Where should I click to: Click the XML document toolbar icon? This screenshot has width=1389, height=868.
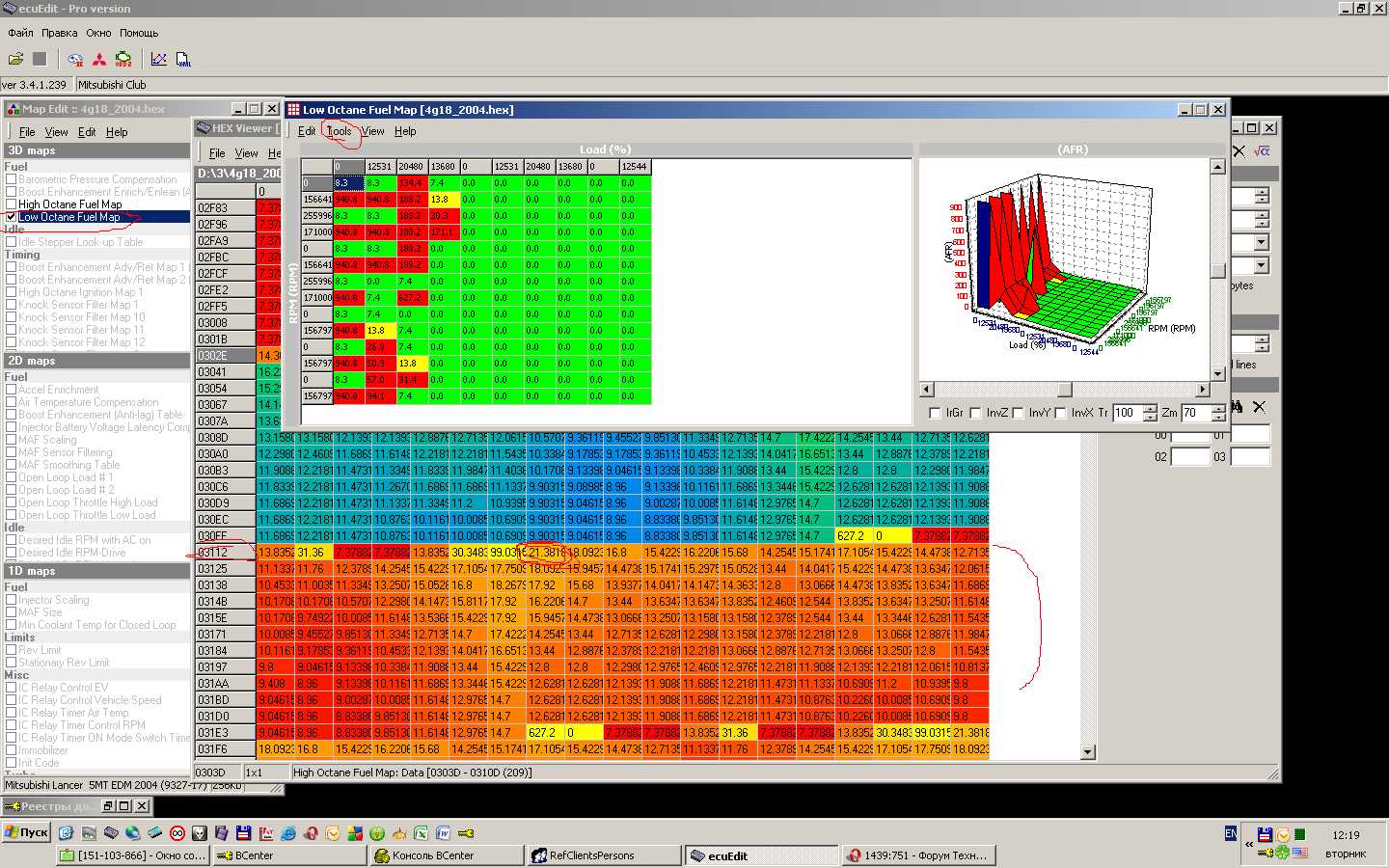click(x=183, y=60)
